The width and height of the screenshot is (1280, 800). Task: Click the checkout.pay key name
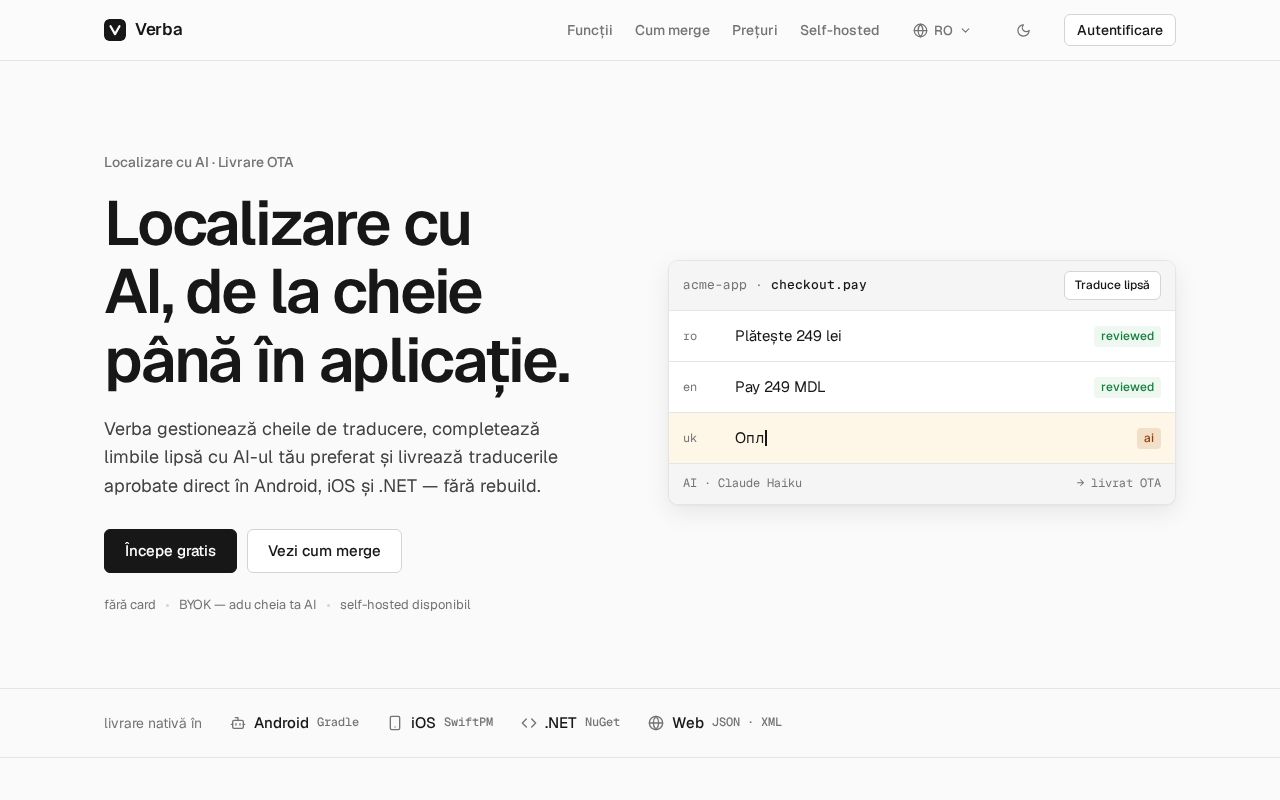tap(819, 285)
